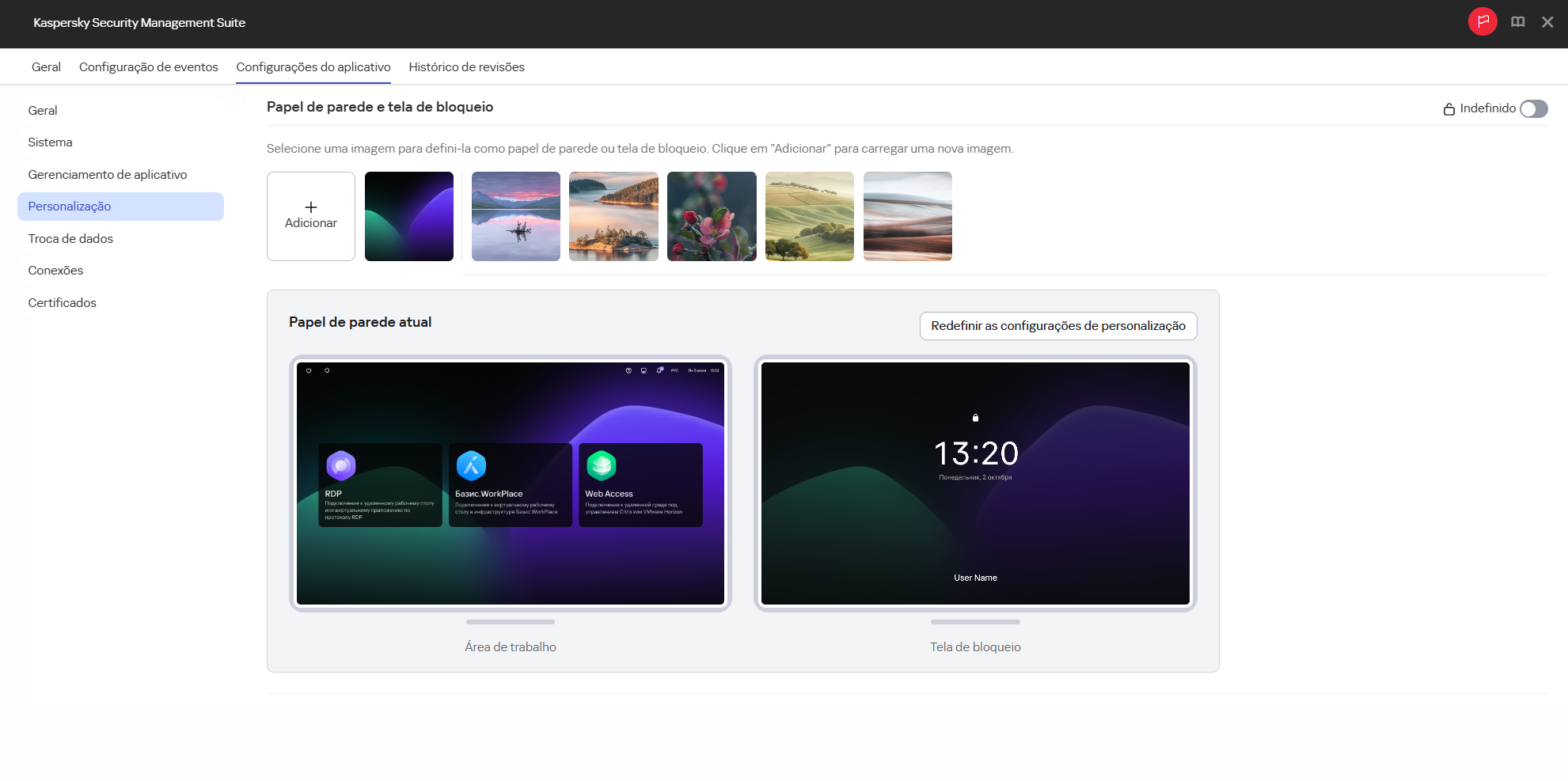The image size is (1568, 781).
Task: Switch to the Configuração de eventos tab
Action: 148,67
